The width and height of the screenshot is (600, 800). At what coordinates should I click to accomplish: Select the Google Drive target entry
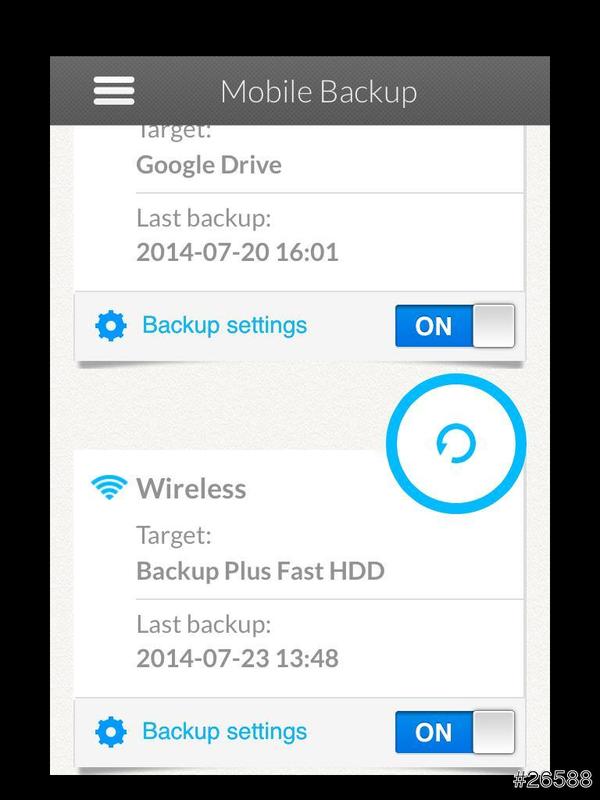pyautogui.click(x=209, y=165)
